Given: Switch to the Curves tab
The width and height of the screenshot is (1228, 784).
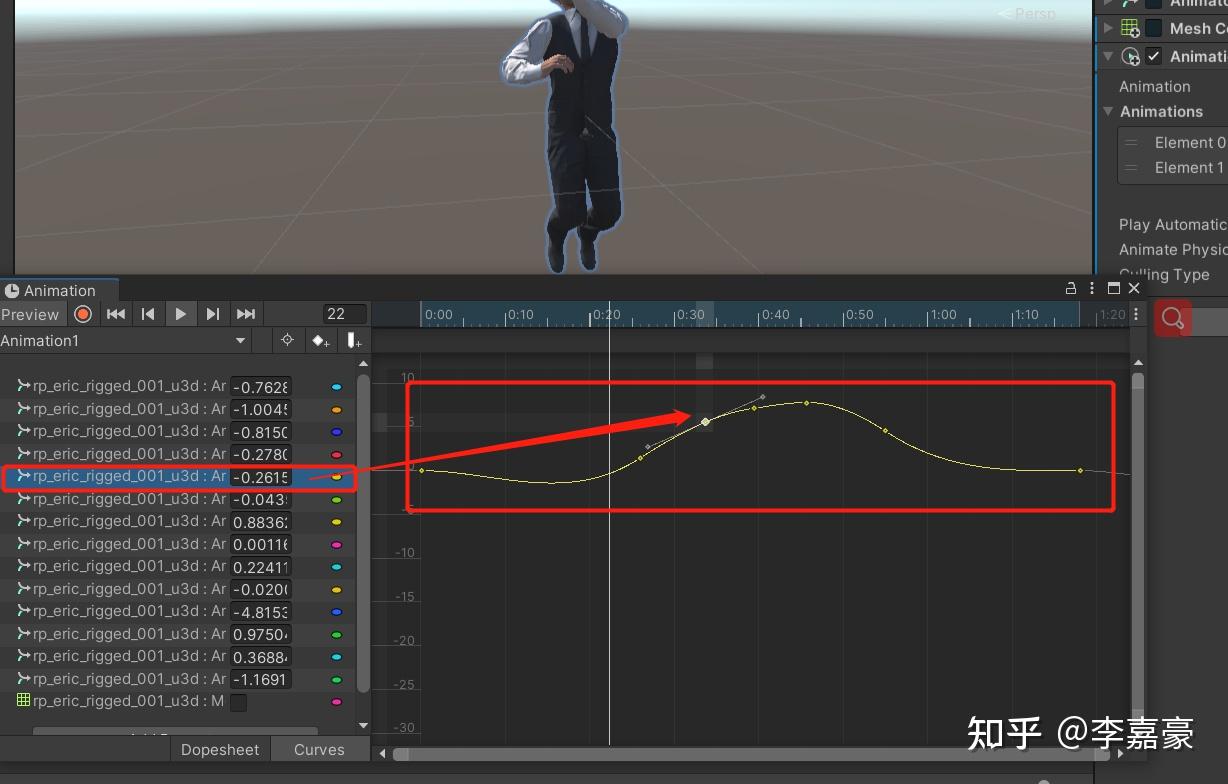Looking at the screenshot, I should pyautogui.click(x=318, y=749).
